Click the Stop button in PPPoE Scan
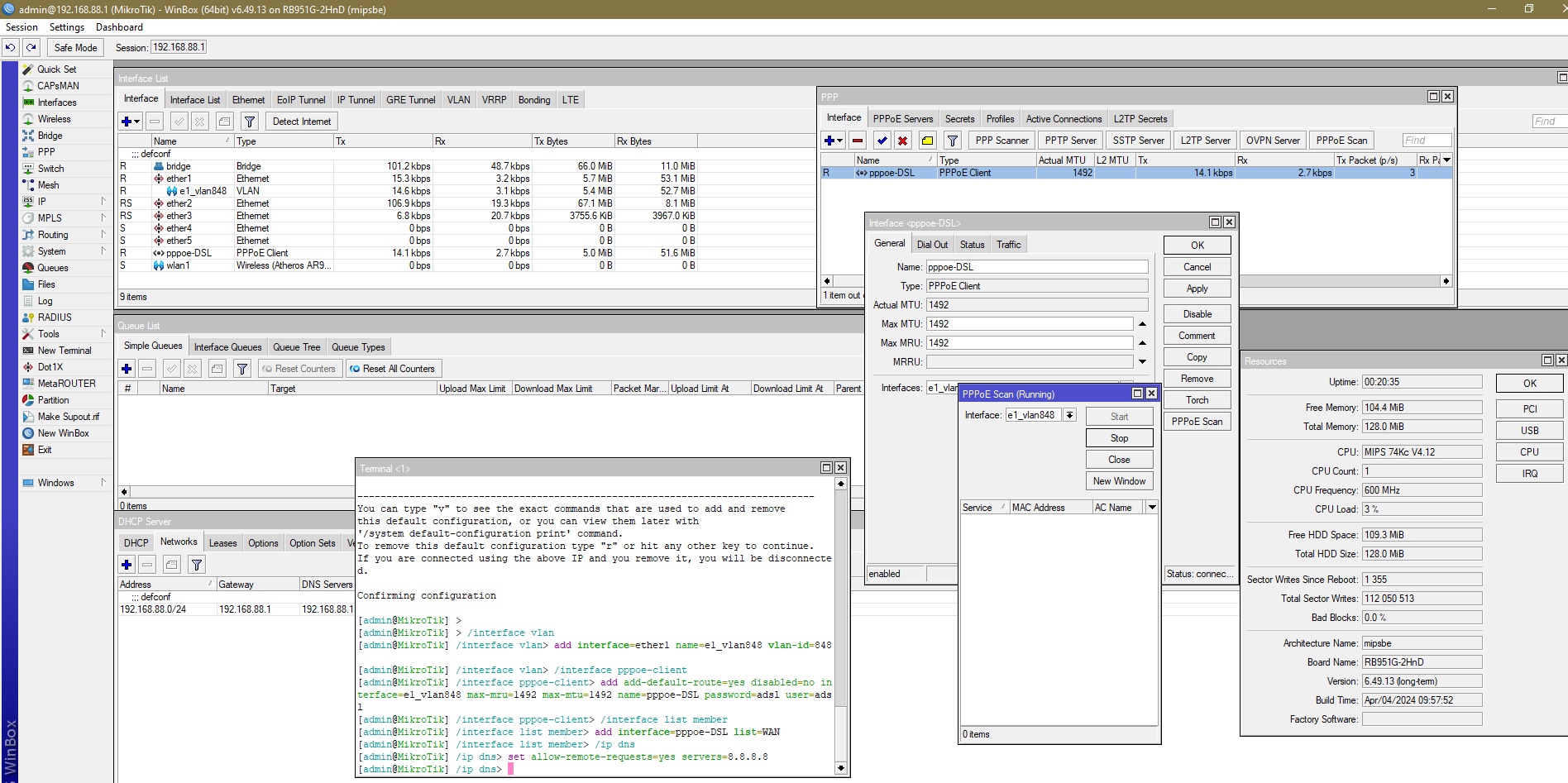Viewport: 1568px width, 783px height. tap(1119, 438)
